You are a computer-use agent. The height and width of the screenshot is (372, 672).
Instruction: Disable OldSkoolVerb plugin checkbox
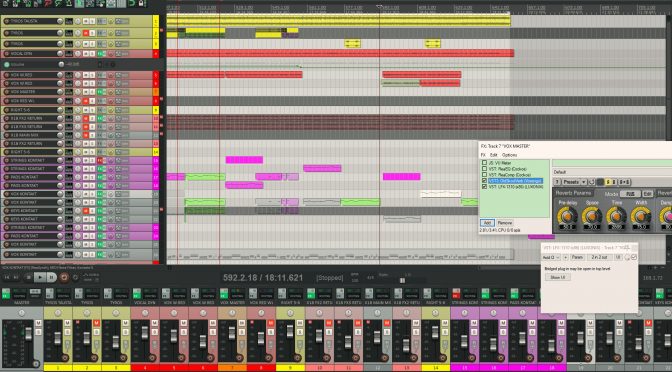pos(484,180)
